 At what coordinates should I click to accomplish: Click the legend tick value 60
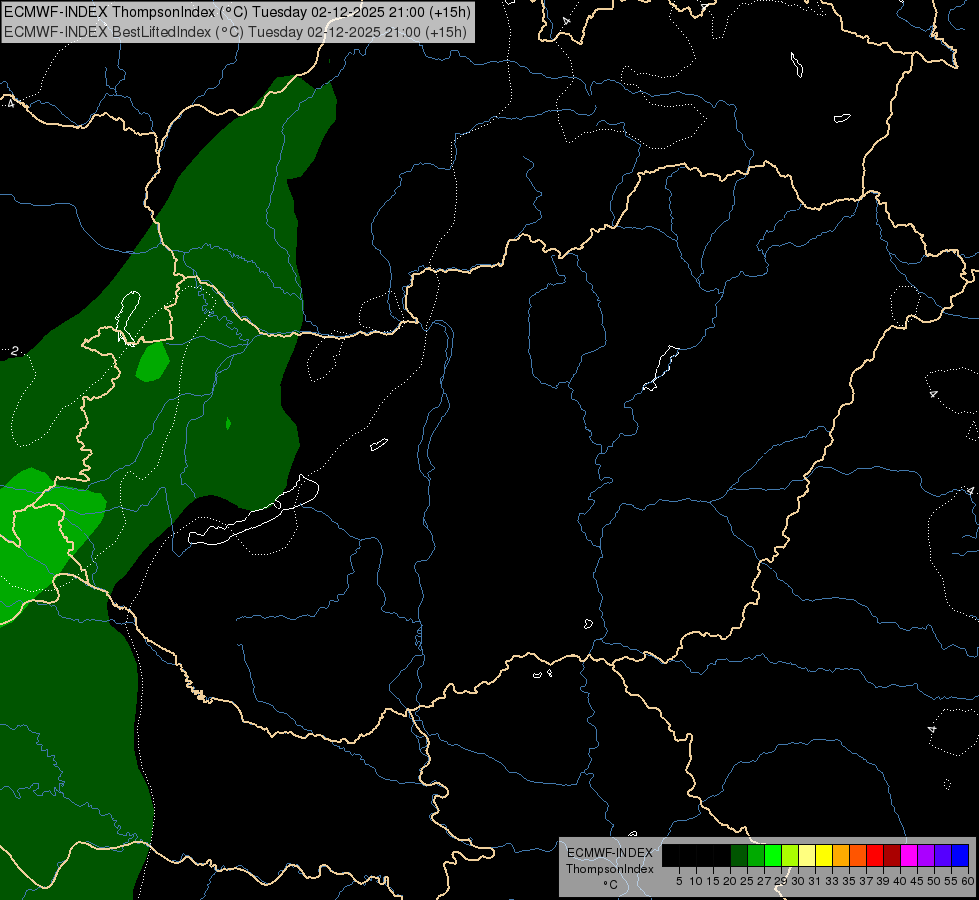tap(968, 881)
